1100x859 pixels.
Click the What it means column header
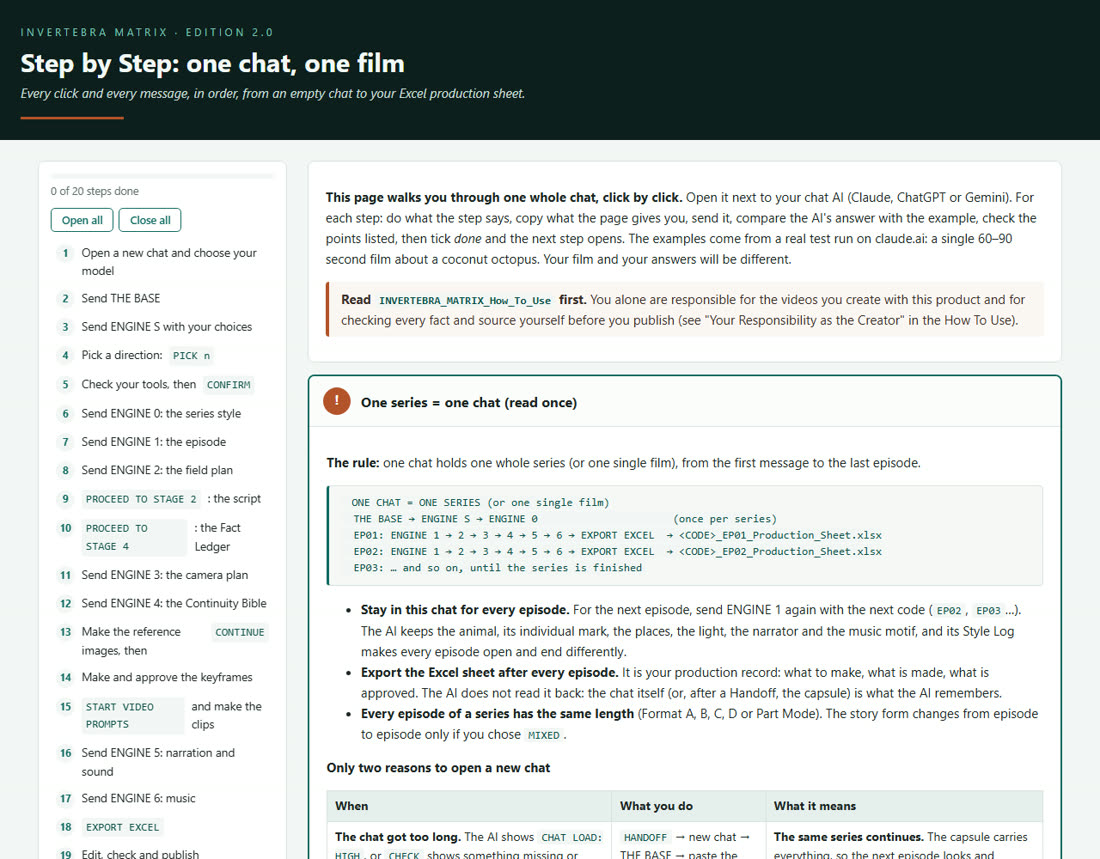[904, 806]
